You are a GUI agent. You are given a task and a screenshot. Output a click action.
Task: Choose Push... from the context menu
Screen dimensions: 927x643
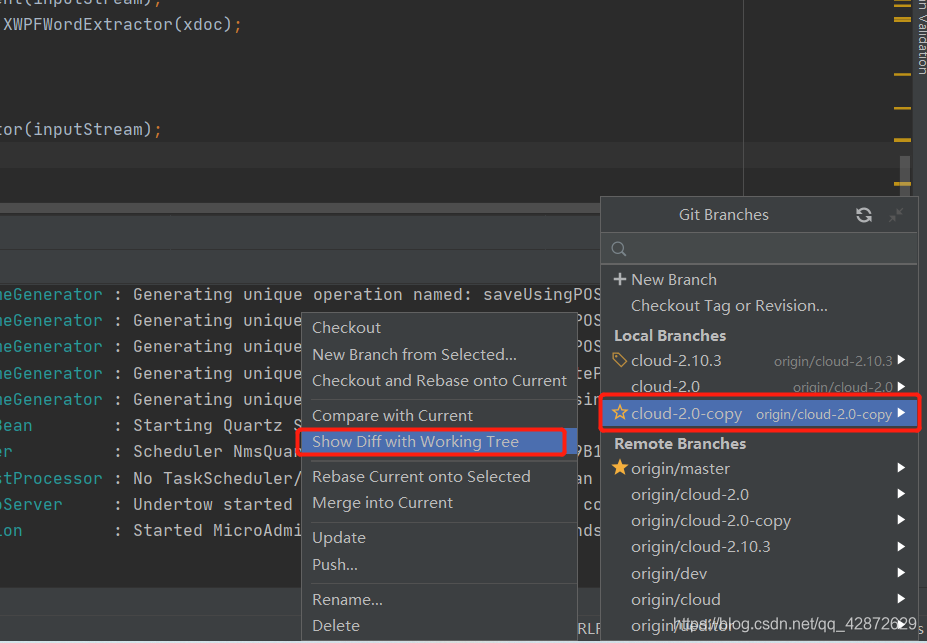439,564
